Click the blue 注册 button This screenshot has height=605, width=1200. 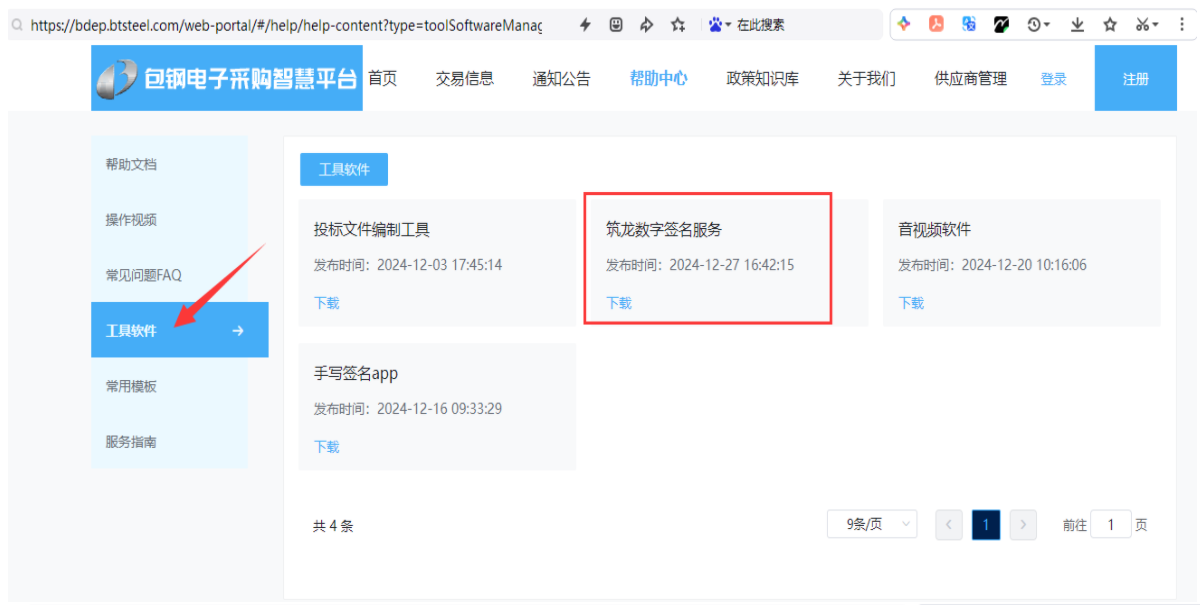(1135, 79)
